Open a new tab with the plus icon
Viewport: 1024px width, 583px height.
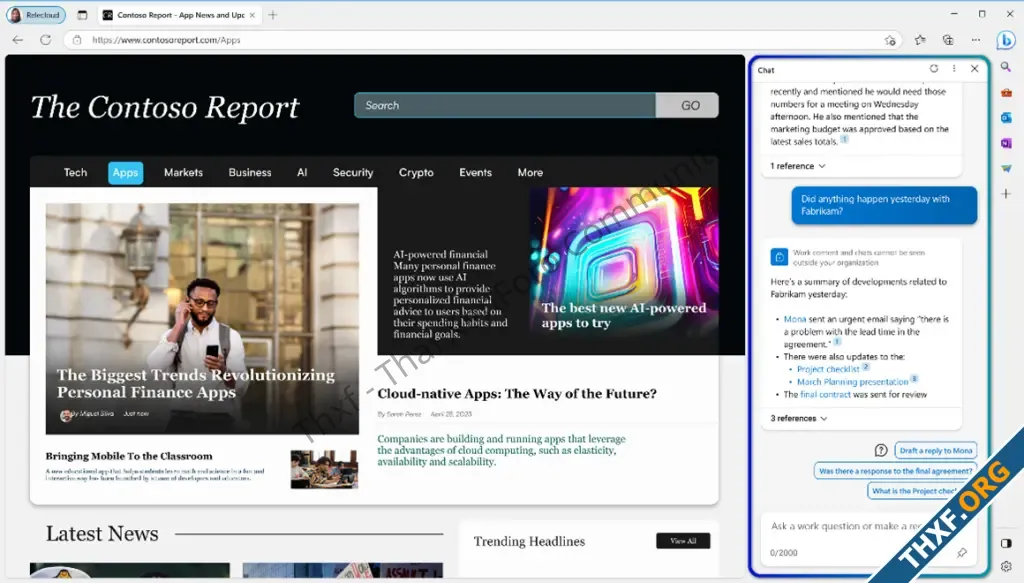(x=272, y=15)
